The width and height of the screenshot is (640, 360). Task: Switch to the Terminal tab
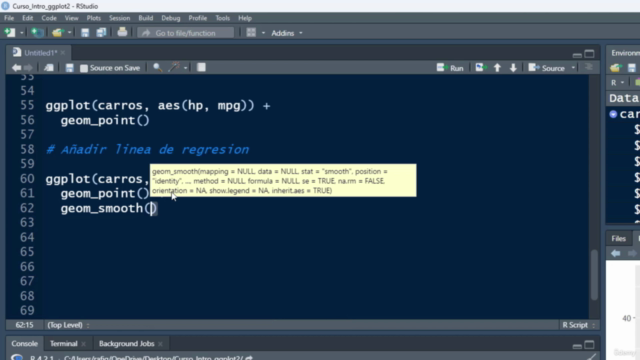64,344
